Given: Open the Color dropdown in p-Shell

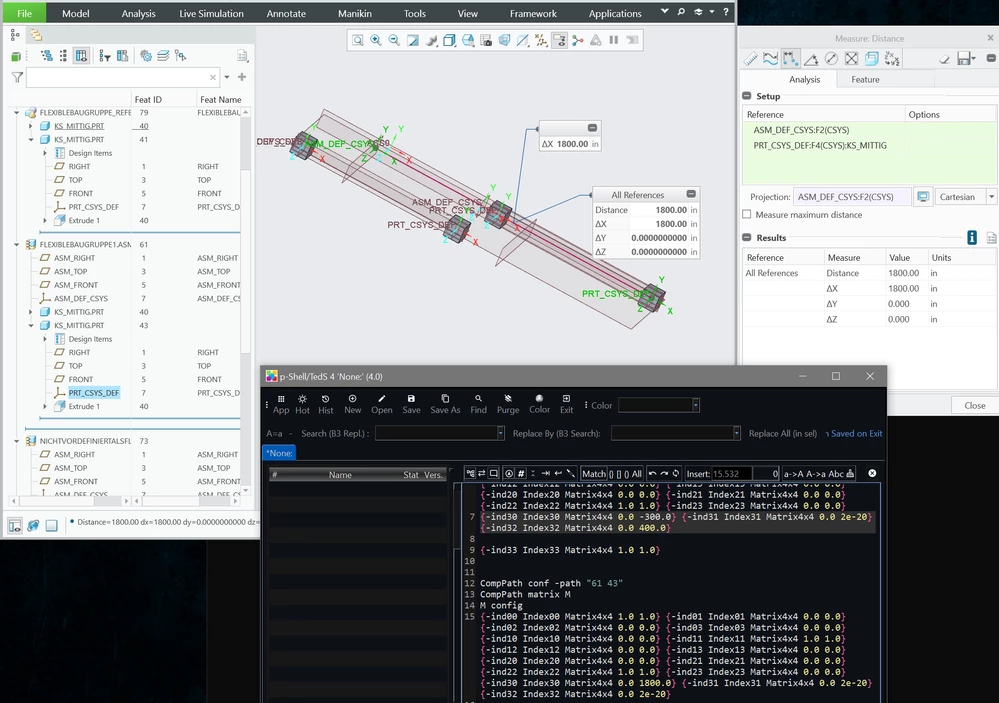Looking at the screenshot, I should 696,405.
